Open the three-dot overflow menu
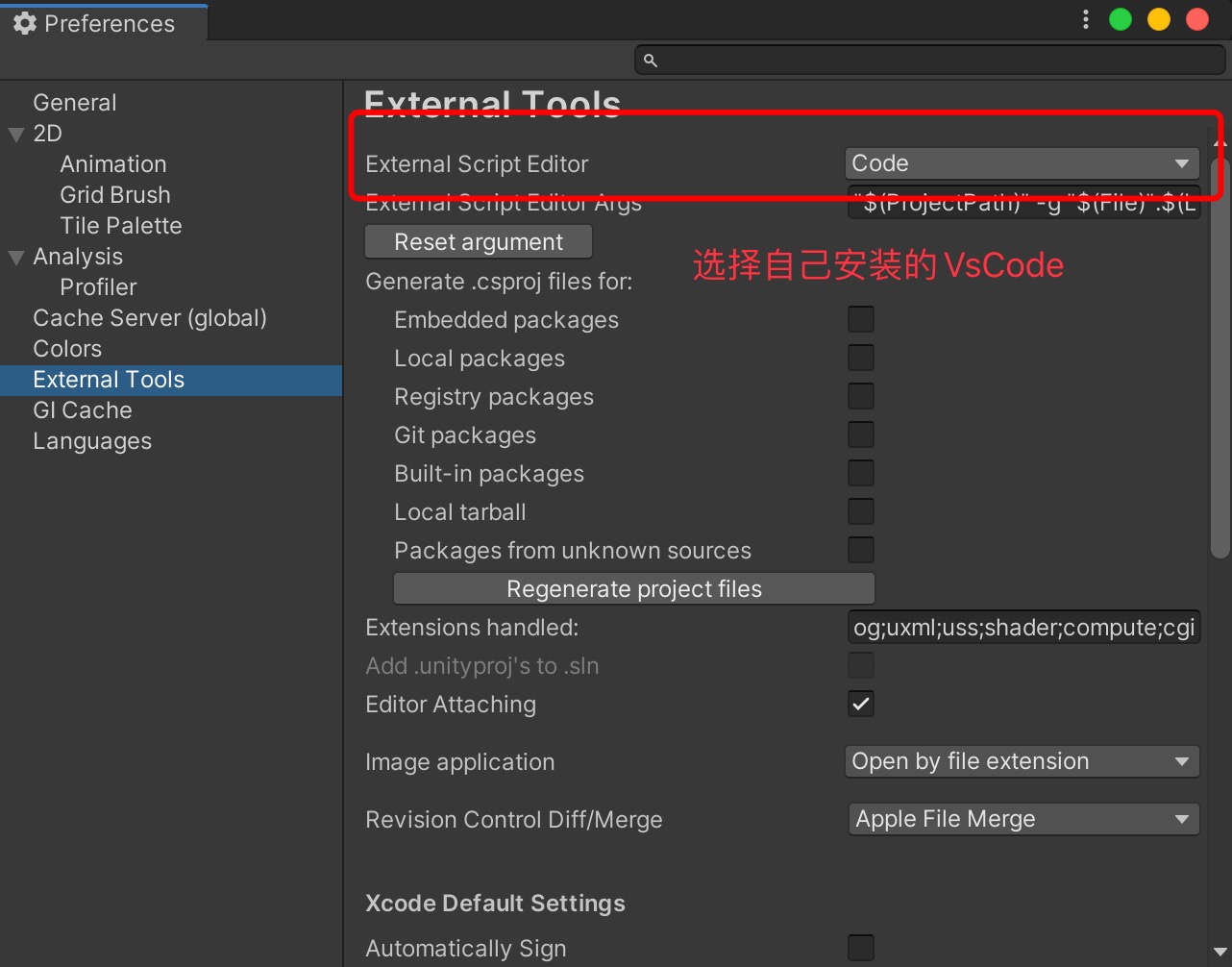 (x=1085, y=18)
